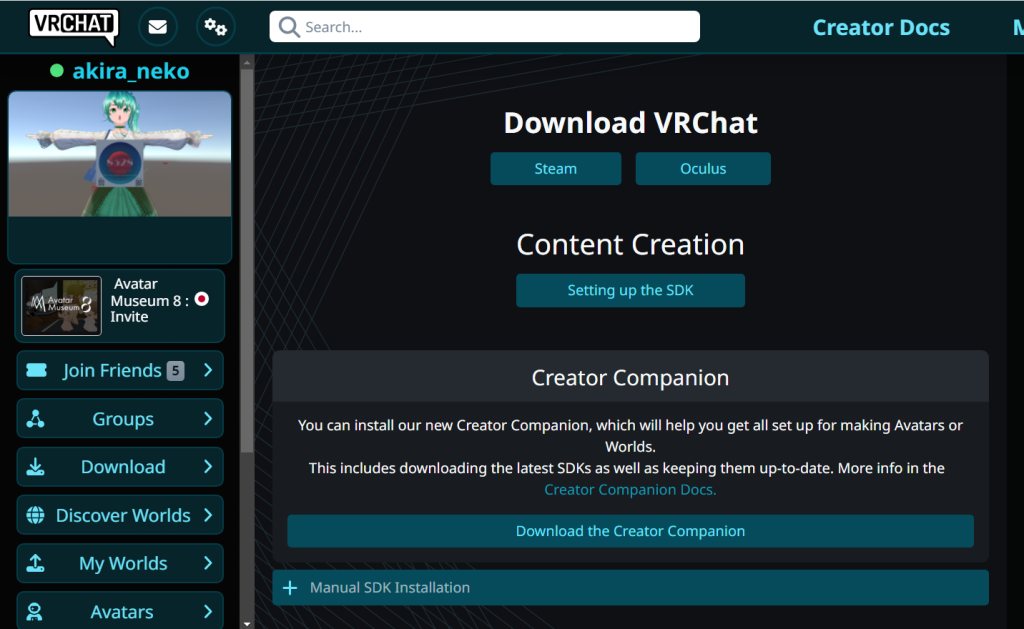Image resolution: width=1024 pixels, height=629 pixels.
Task: Click the Content Creation heading
Action: (630, 244)
